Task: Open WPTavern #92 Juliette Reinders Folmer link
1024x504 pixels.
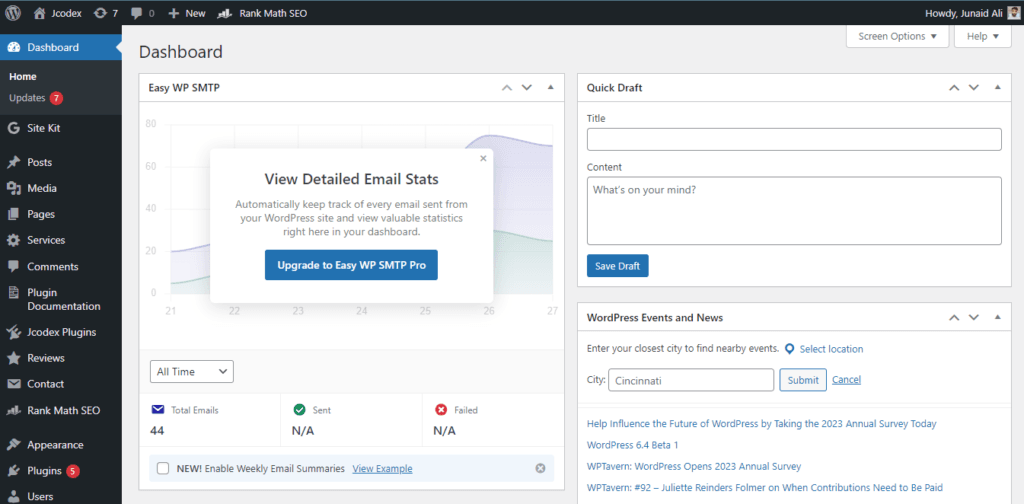Action: [765, 488]
